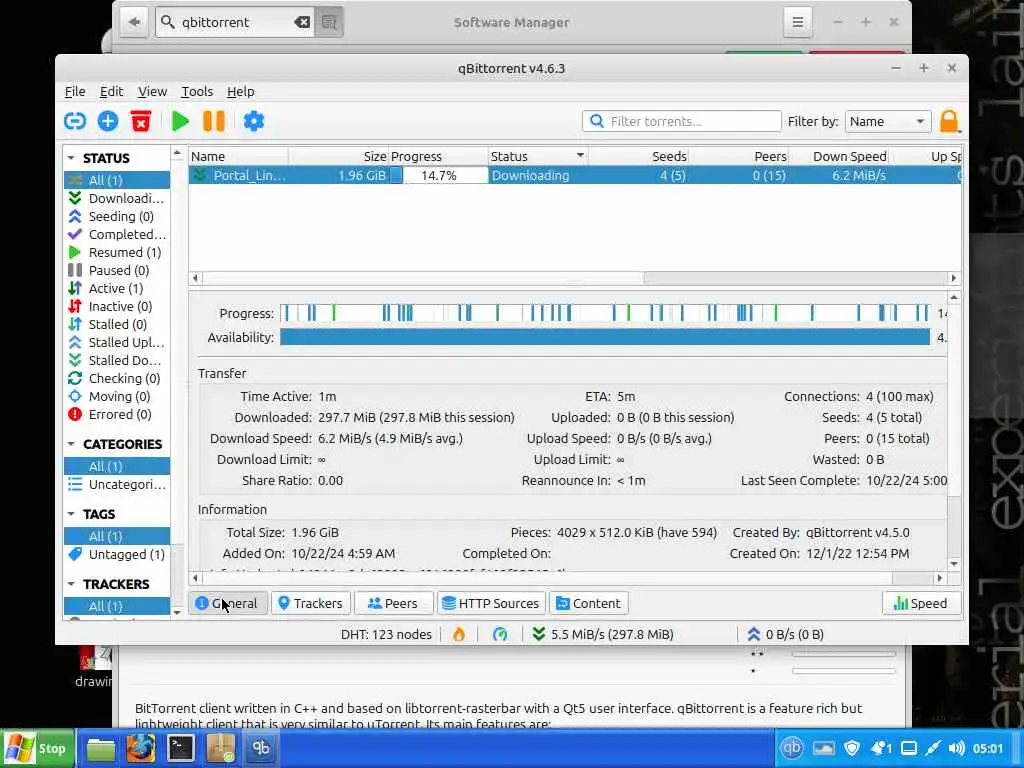Collapse the TAGS section
Screen dimensions: 1024x768
71,514
